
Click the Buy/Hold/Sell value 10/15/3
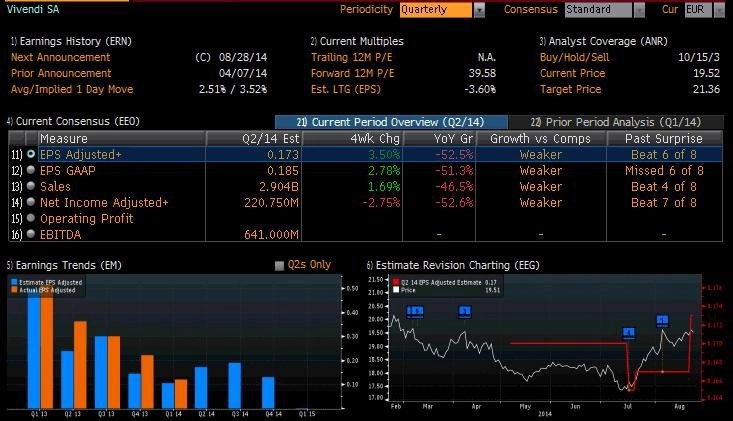click(x=699, y=57)
